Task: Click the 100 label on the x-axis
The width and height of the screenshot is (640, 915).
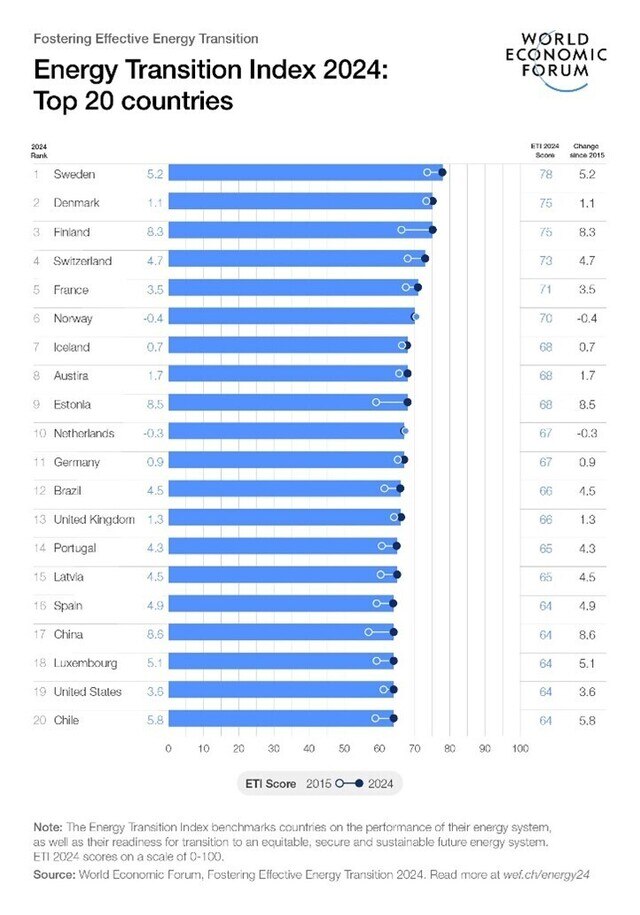Action: coord(519,748)
